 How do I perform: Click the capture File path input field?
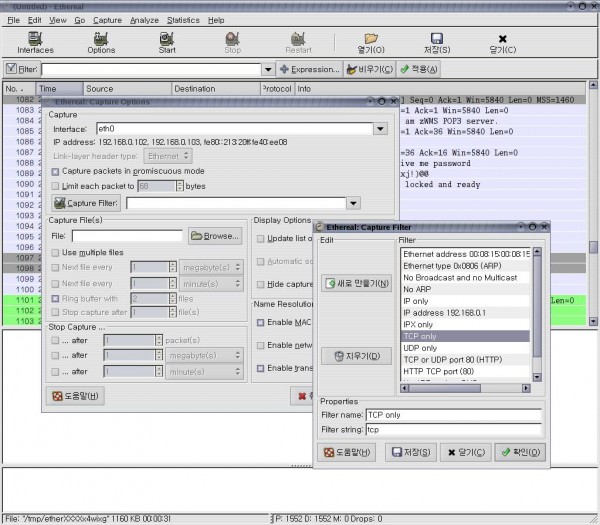(x=127, y=236)
